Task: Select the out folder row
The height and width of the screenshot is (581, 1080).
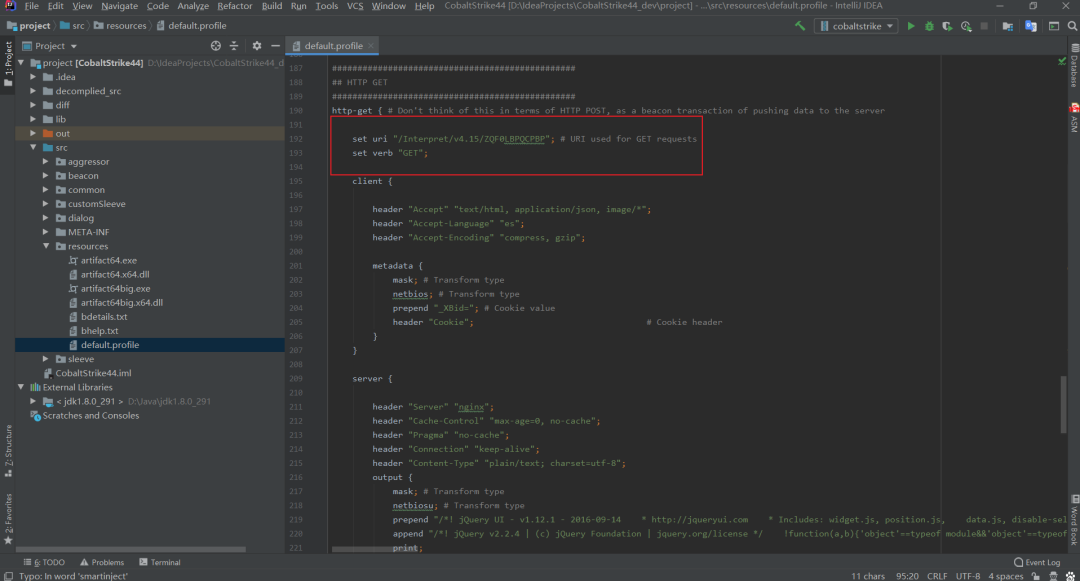Action: pyautogui.click(x=149, y=134)
